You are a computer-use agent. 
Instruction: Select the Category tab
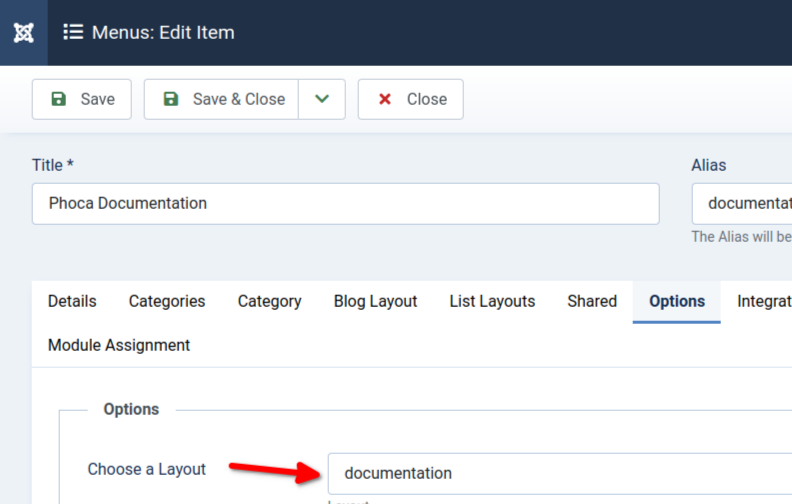pos(269,301)
